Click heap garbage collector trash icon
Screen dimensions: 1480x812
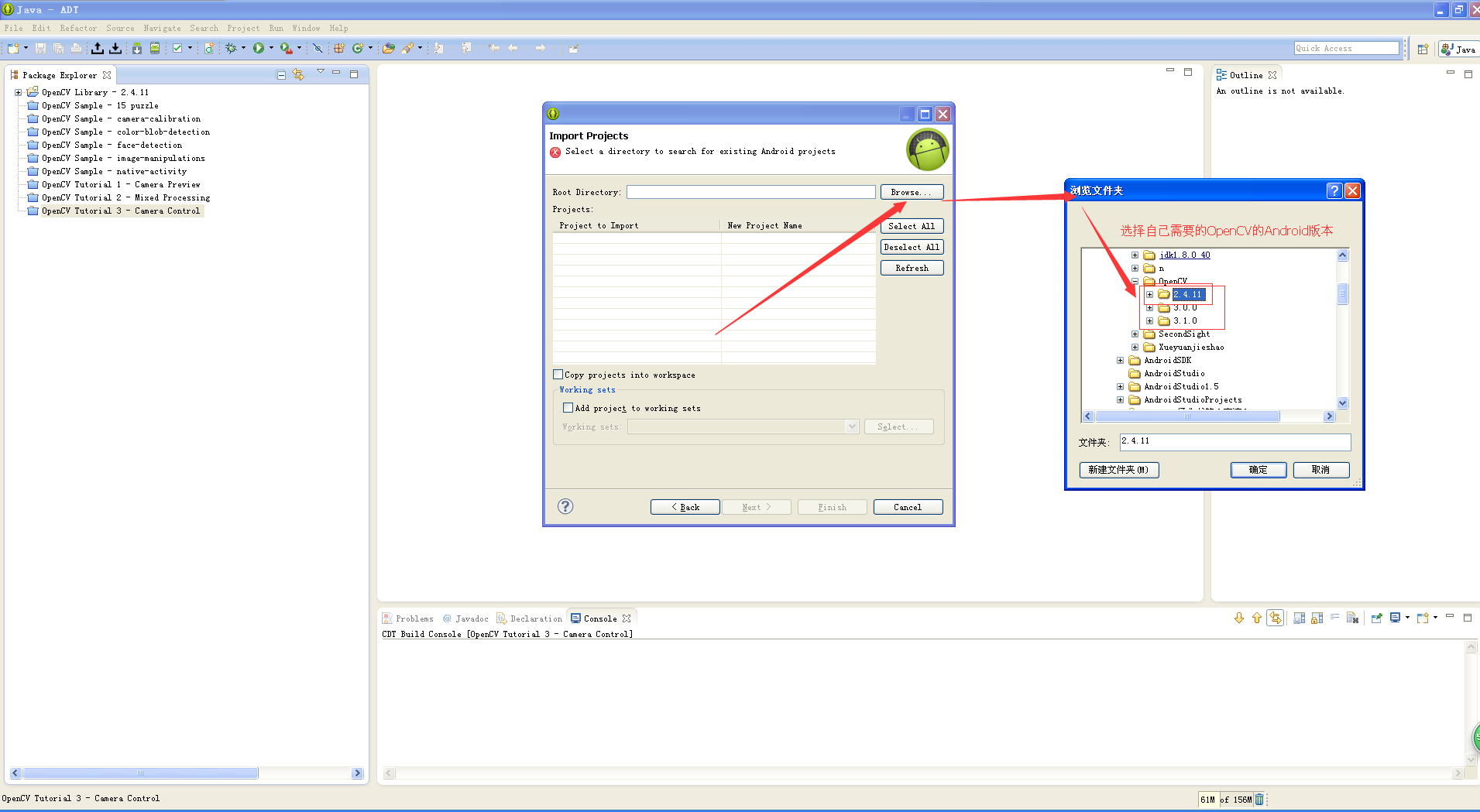point(1259,800)
